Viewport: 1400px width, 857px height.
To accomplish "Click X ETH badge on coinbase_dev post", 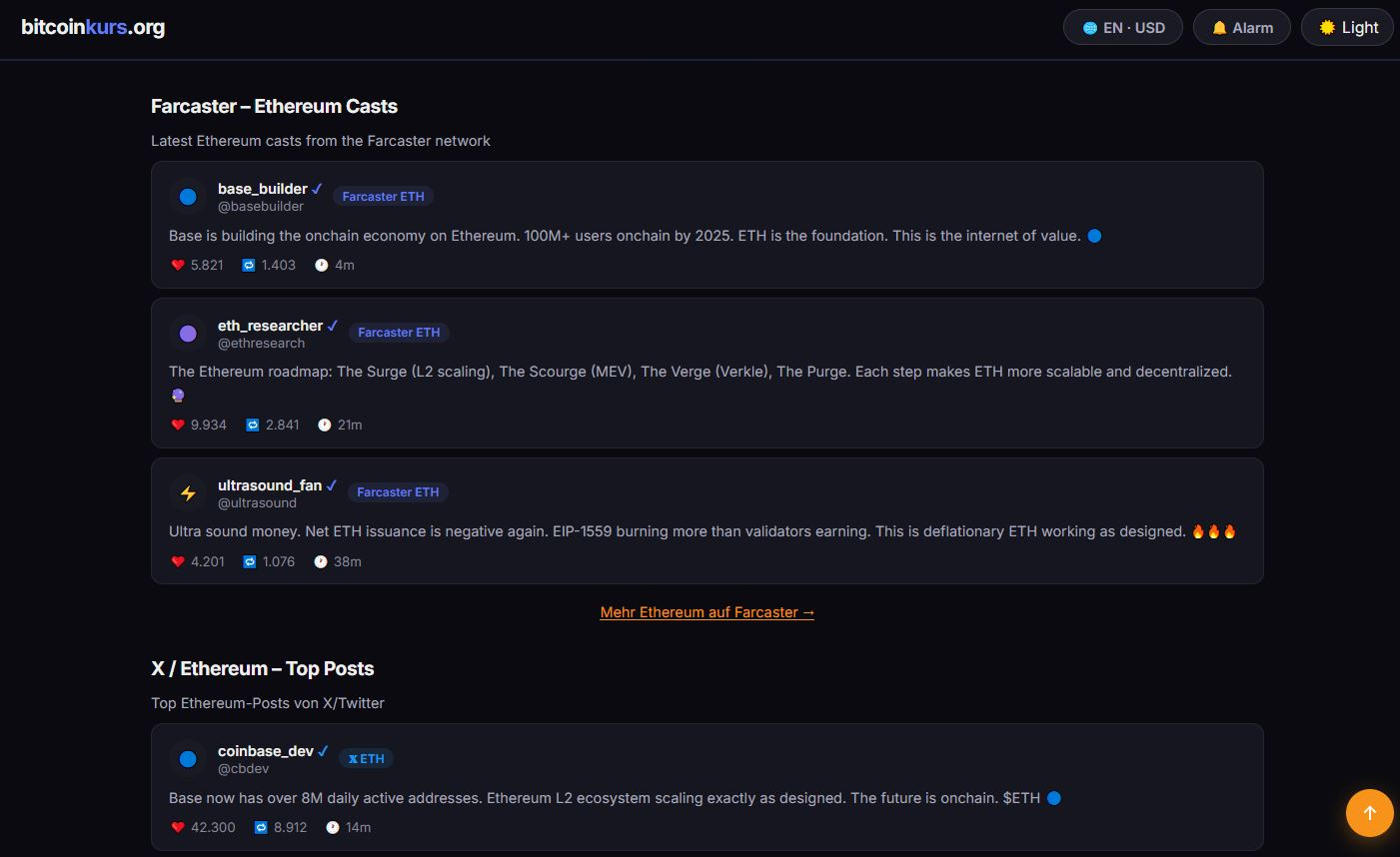I will pyautogui.click(x=366, y=759).
